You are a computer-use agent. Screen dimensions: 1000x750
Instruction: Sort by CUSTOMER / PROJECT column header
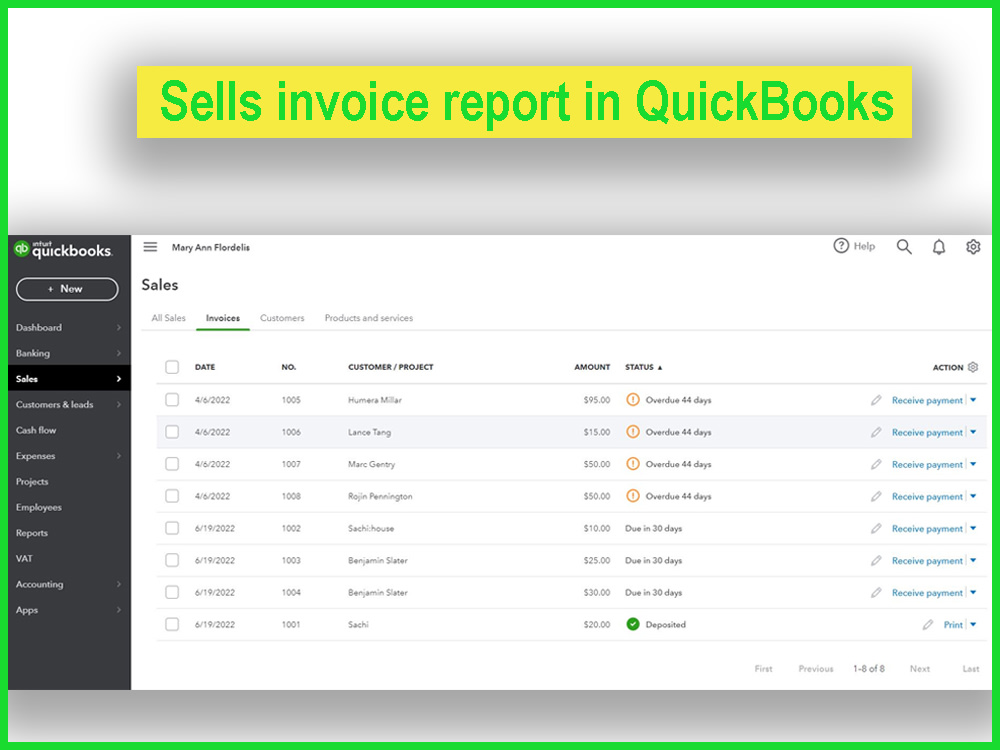click(390, 367)
